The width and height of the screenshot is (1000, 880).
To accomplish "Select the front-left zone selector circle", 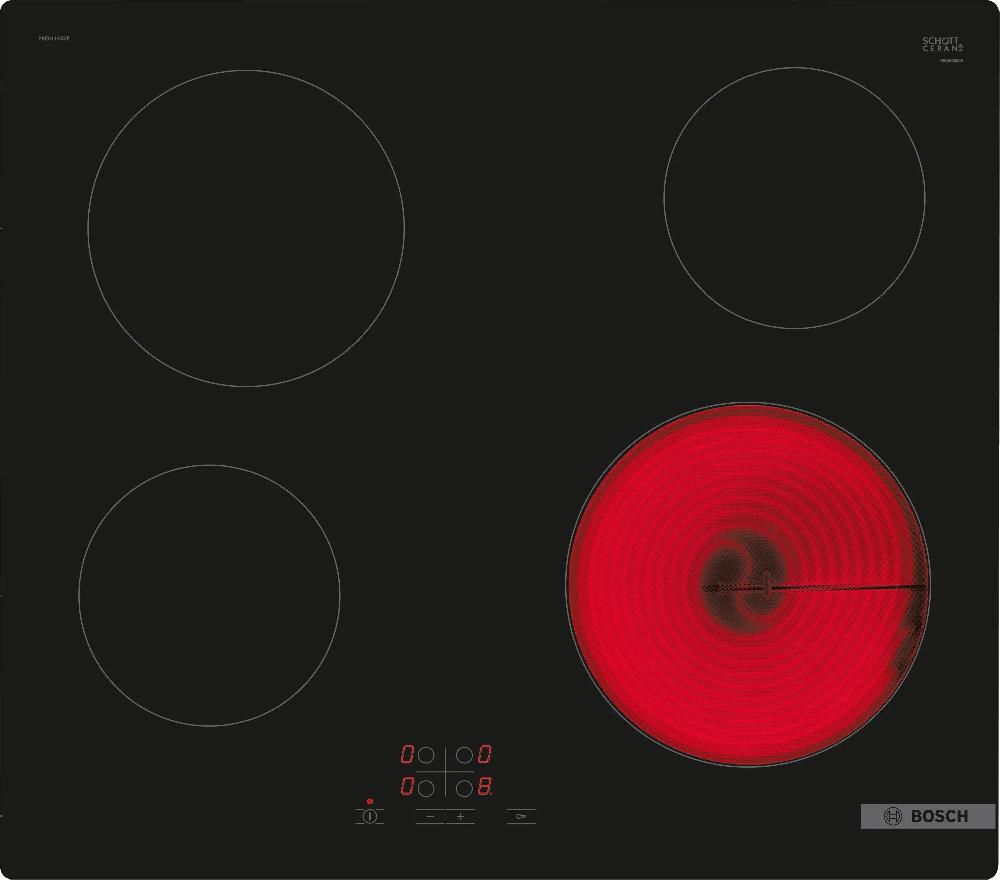I will pos(426,788).
